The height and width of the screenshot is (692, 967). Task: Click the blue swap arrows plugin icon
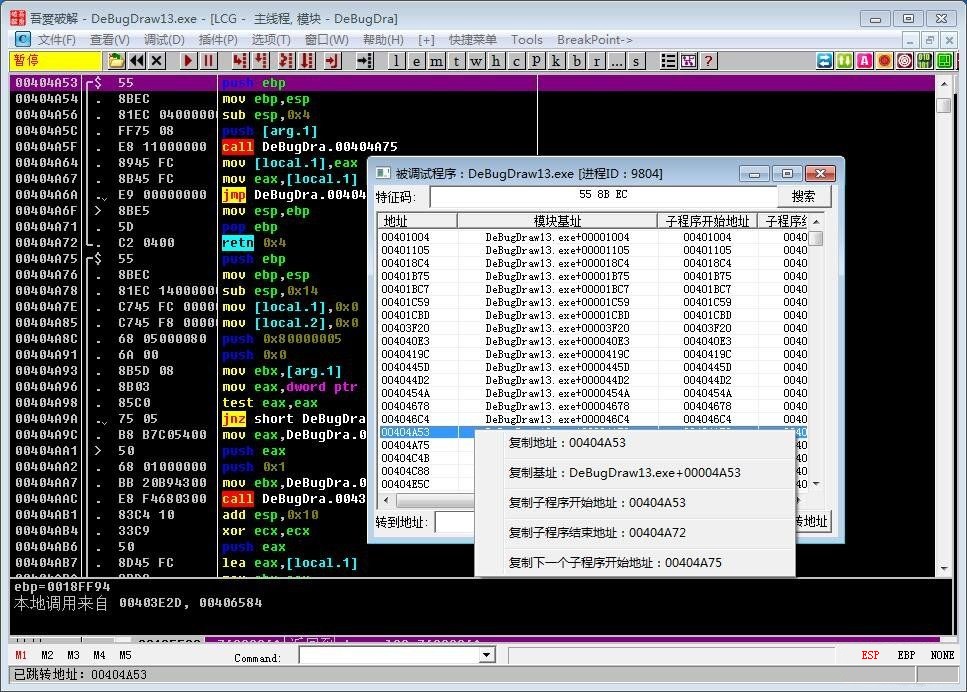825,60
